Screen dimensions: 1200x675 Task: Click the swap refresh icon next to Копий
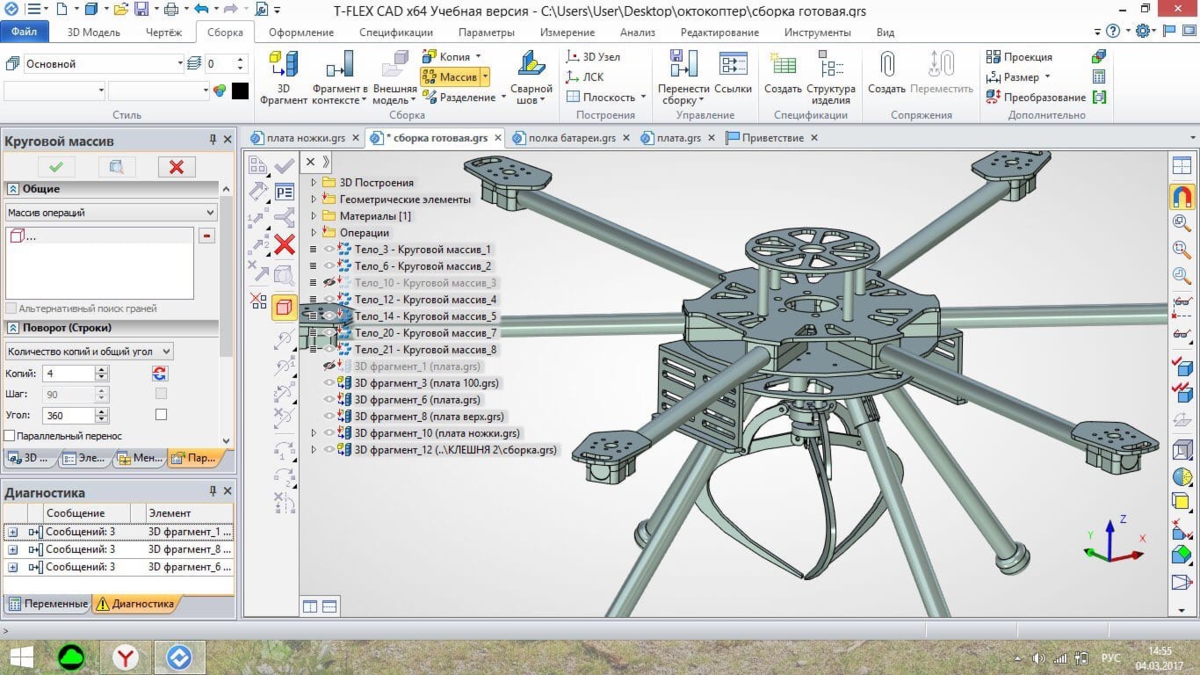tap(159, 373)
